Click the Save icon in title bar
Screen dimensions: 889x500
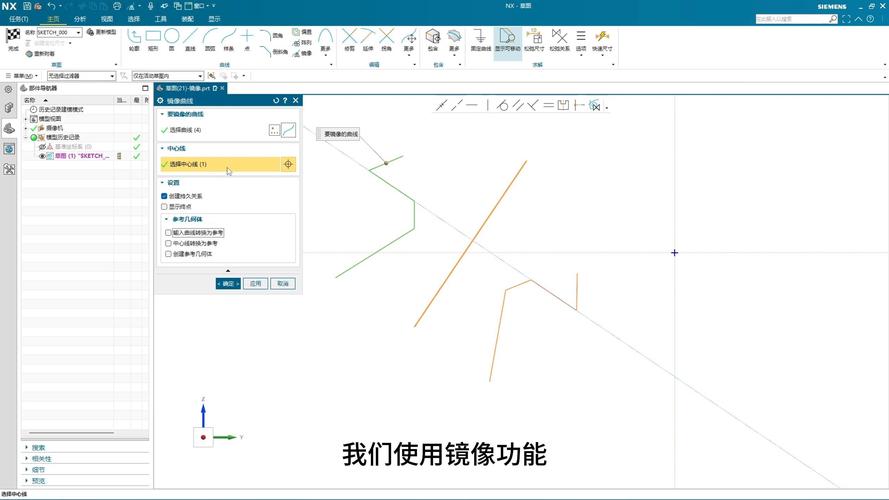tap(27, 6)
